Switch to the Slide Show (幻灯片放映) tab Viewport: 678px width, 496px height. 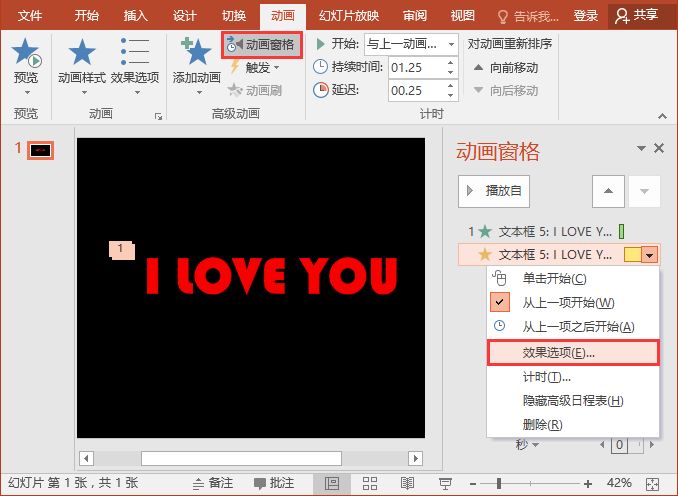pos(349,16)
